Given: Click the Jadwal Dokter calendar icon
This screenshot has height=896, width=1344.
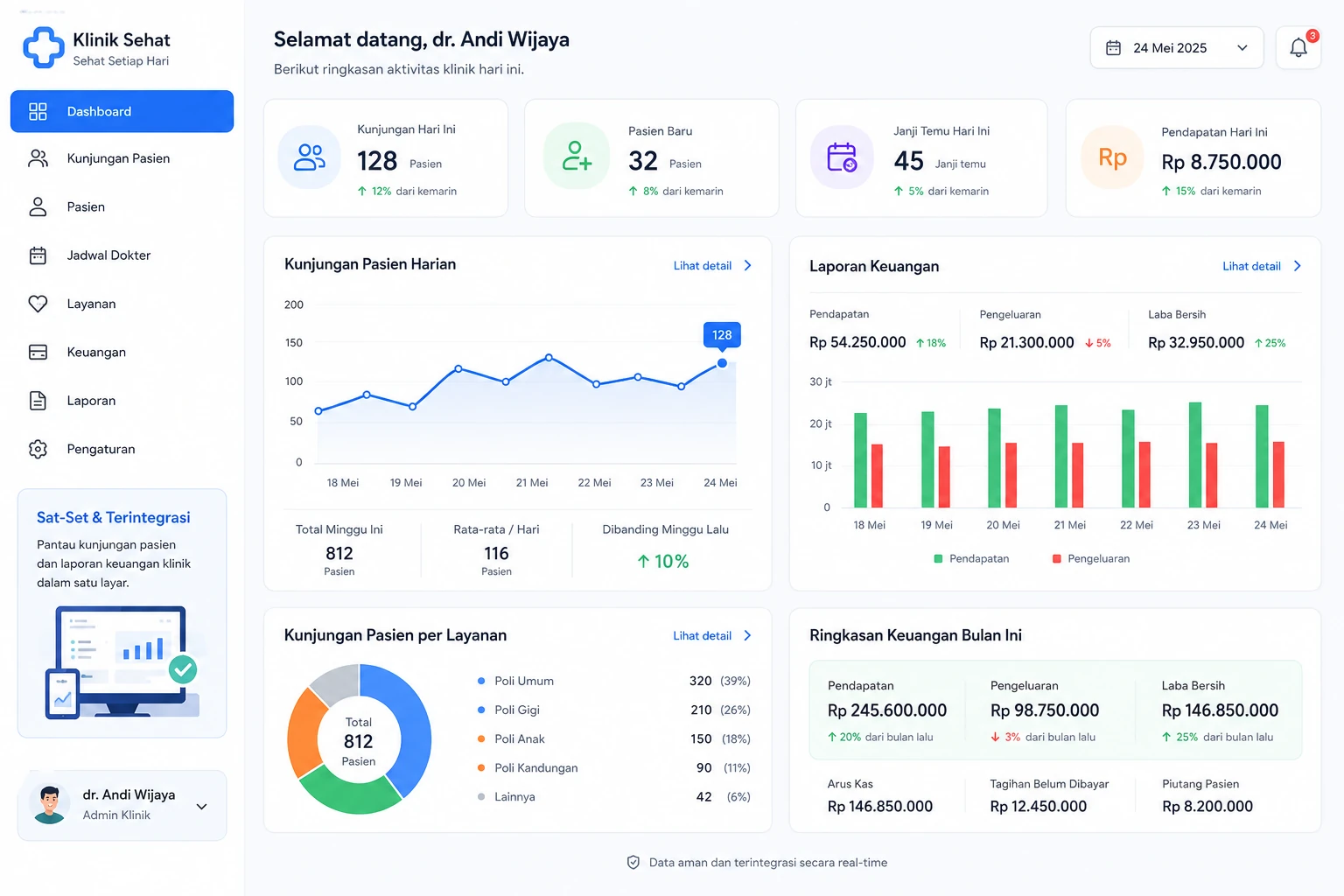Looking at the screenshot, I should (x=38, y=255).
